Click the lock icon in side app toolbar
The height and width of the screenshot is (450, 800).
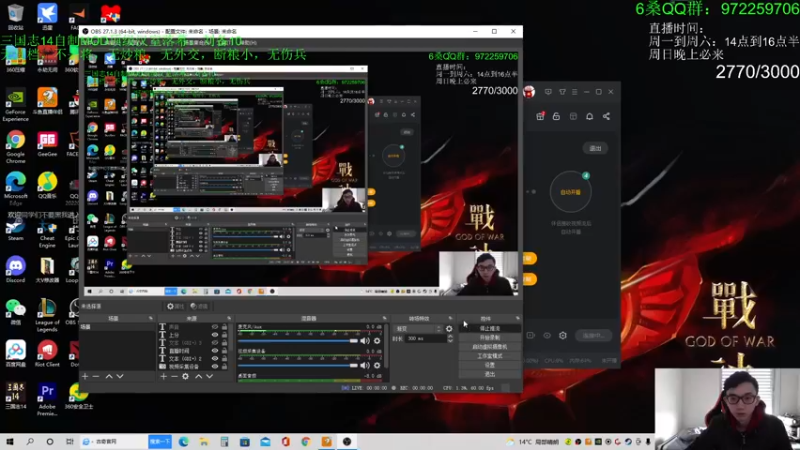click(x=556, y=116)
